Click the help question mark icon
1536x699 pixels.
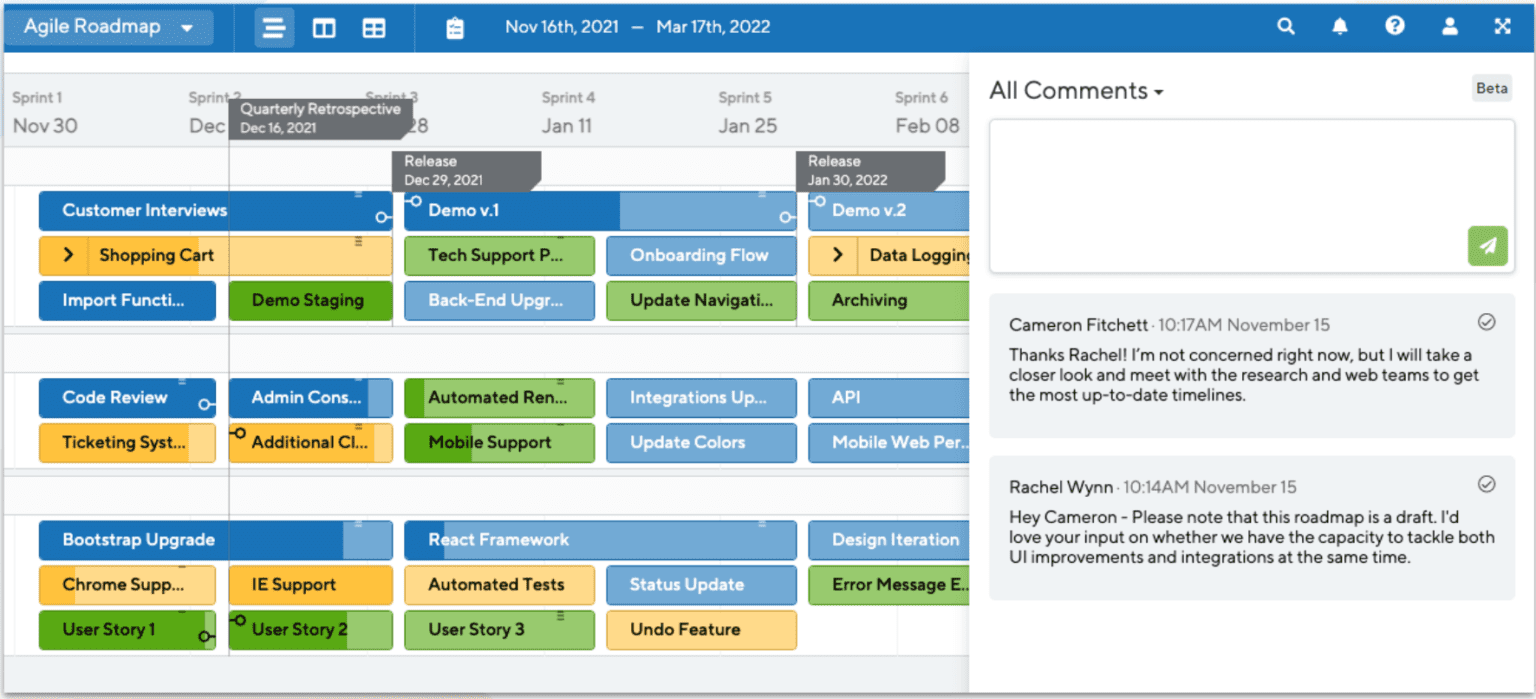1394,26
